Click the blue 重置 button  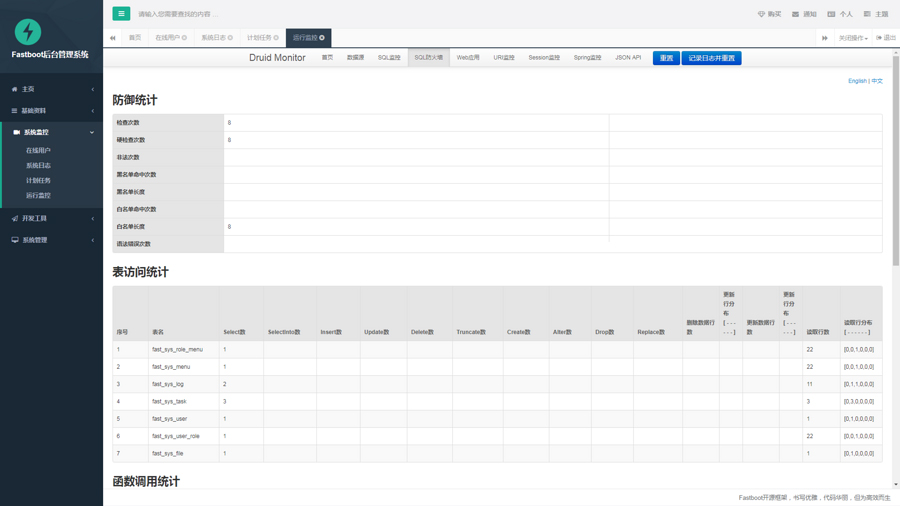coord(666,58)
